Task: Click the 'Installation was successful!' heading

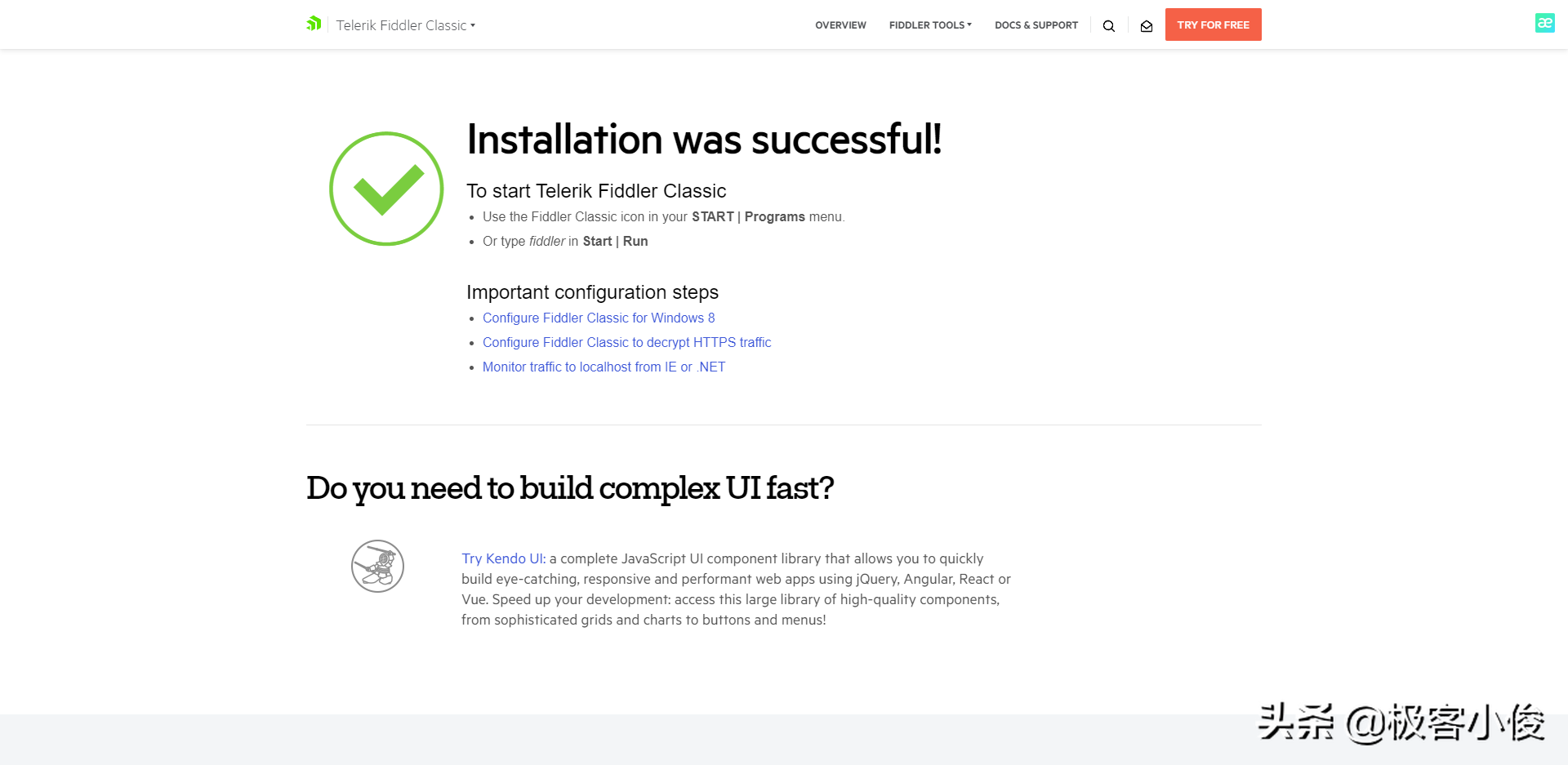Action: 704,139
